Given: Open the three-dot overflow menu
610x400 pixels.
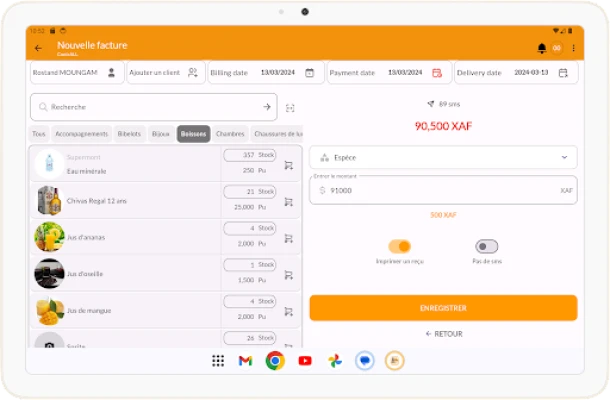Looking at the screenshot, I should pos(573,48).
